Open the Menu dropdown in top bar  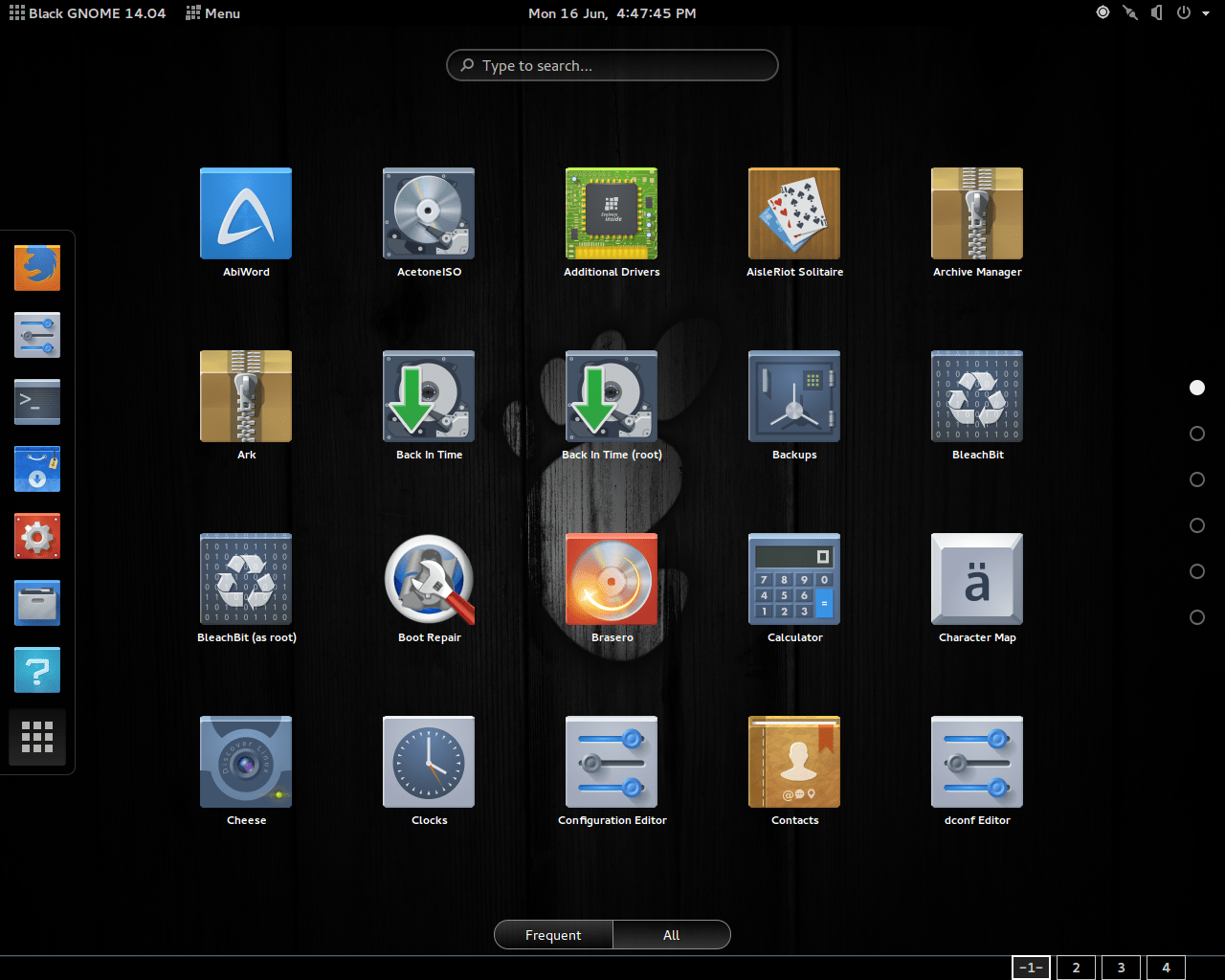(212, 13)
